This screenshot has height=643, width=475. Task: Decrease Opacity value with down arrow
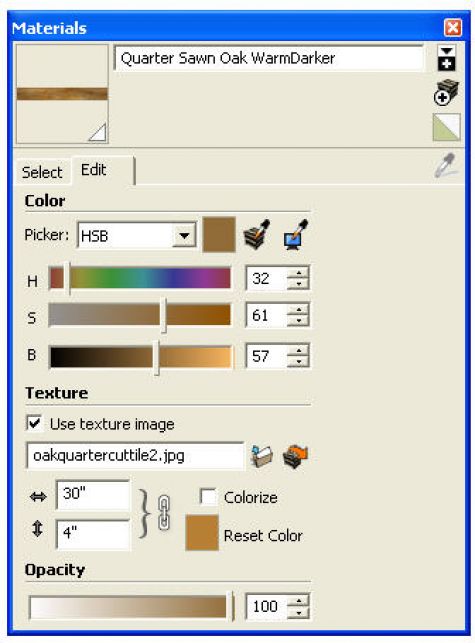(298, 612)
